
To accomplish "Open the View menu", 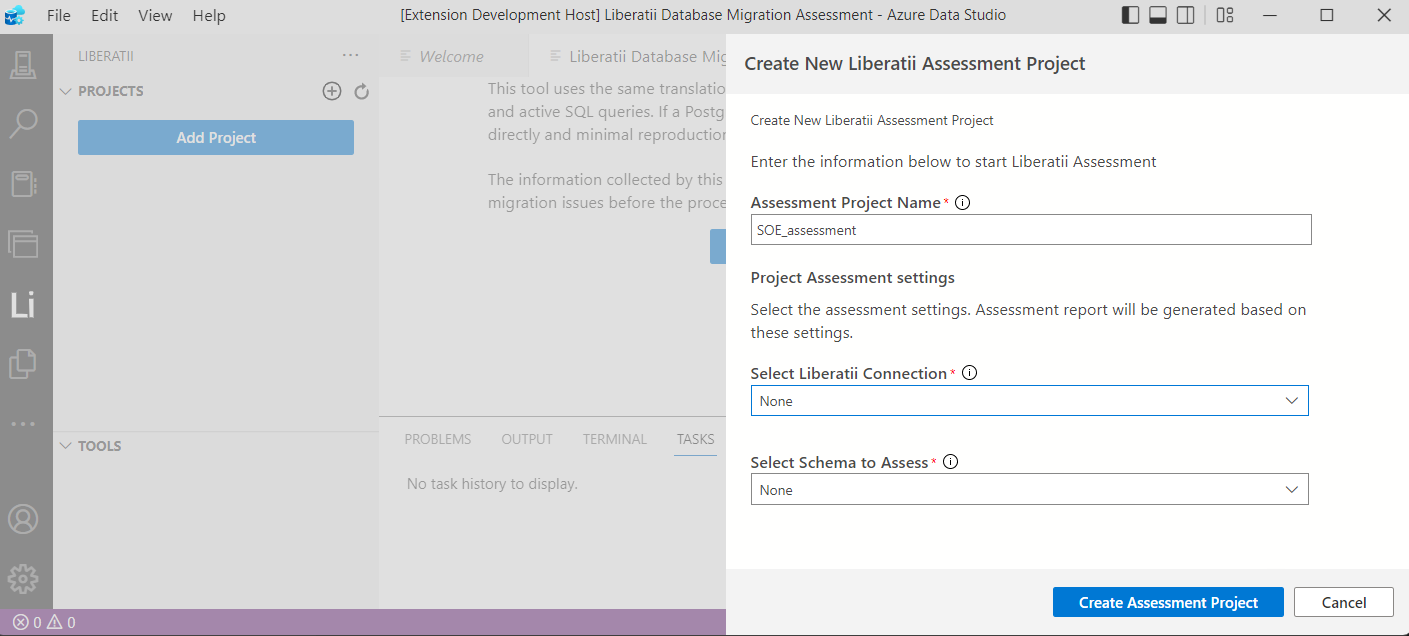I will 155,15.
